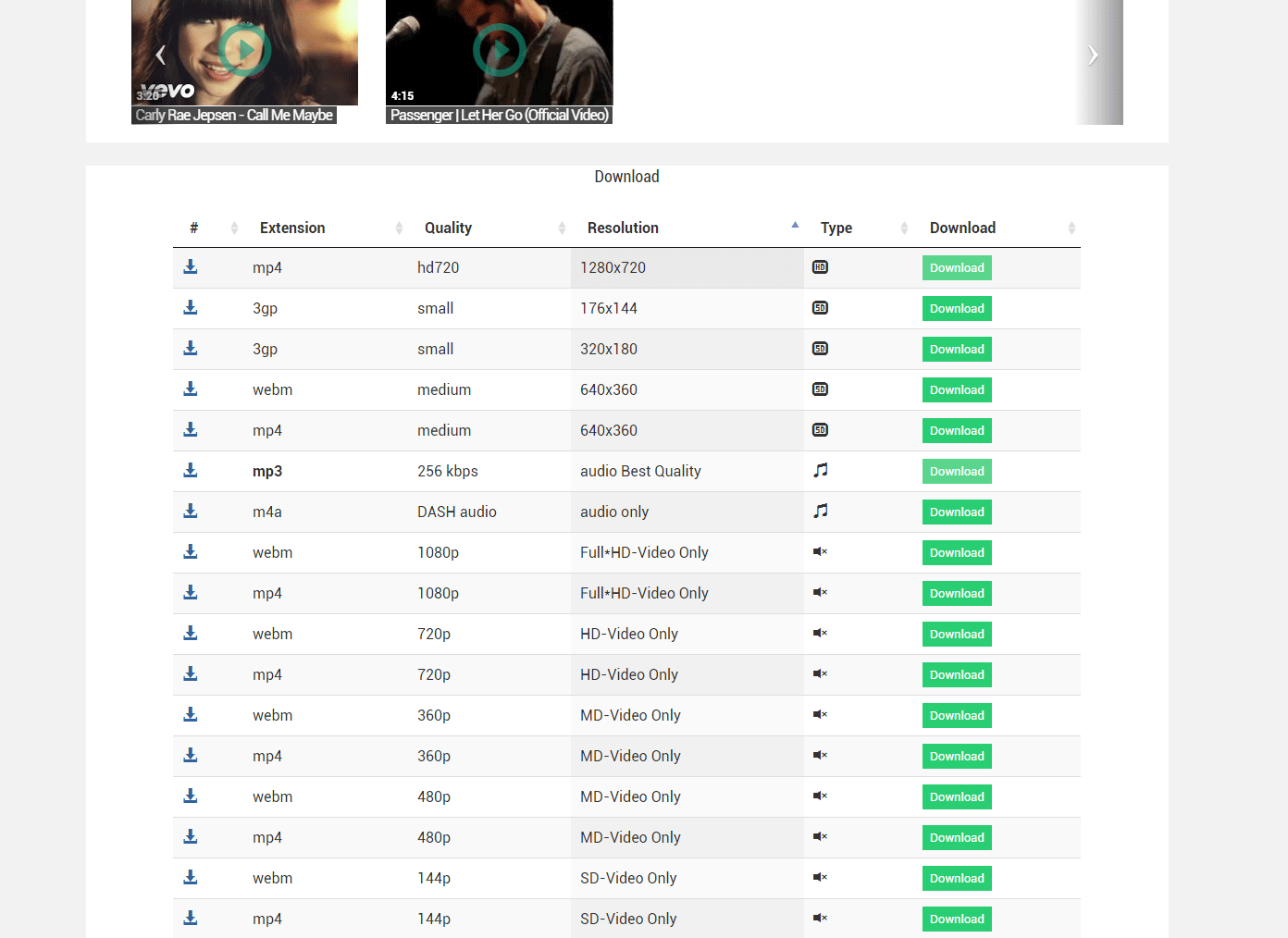Click HD type icon for 1280x720 row
Image resolution: width=1288 pixels, height=938 pixels.
[820, 267]
